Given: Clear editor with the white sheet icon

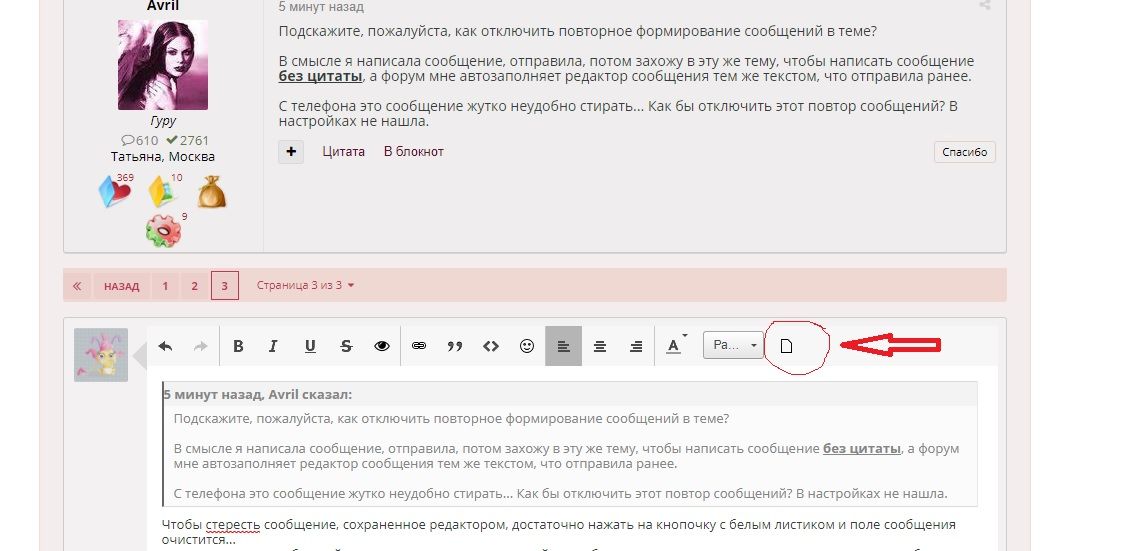Looking at the screenshot, I should (x=786, y=346).
